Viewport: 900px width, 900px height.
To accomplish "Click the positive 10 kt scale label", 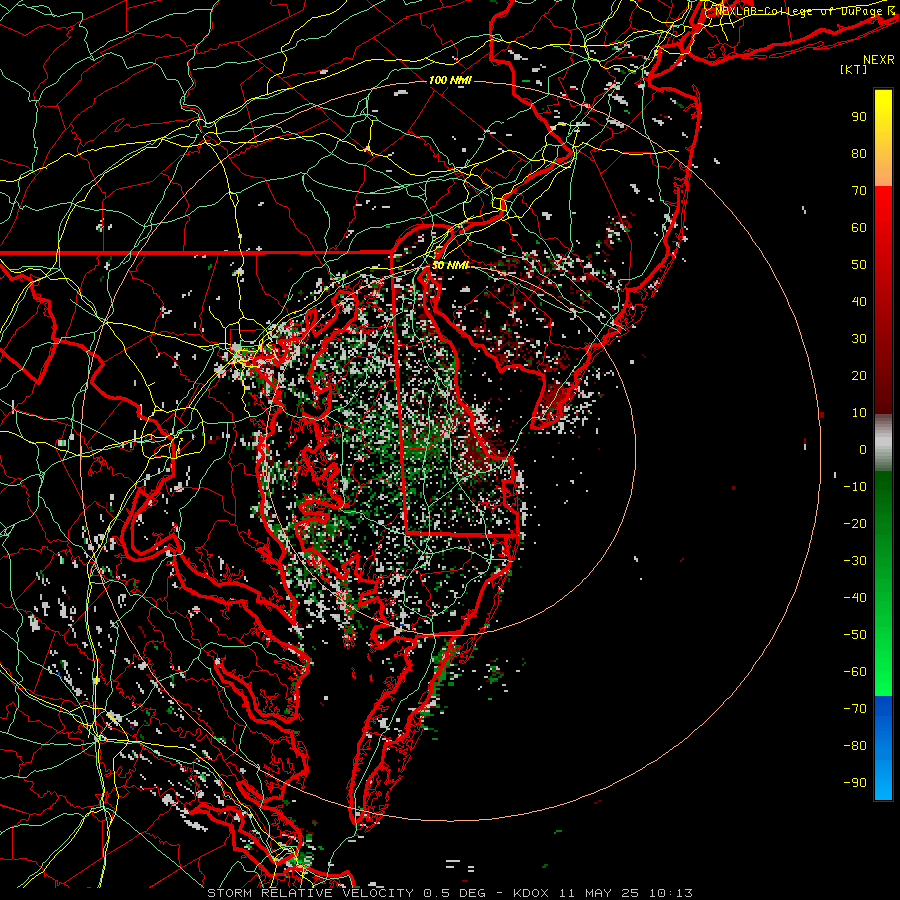I will pyautogui.click(x=859, y=413).
